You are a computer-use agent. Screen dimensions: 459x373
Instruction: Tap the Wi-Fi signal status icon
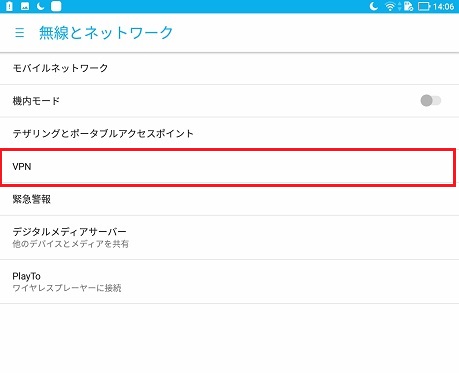click(x=390, y=6)
